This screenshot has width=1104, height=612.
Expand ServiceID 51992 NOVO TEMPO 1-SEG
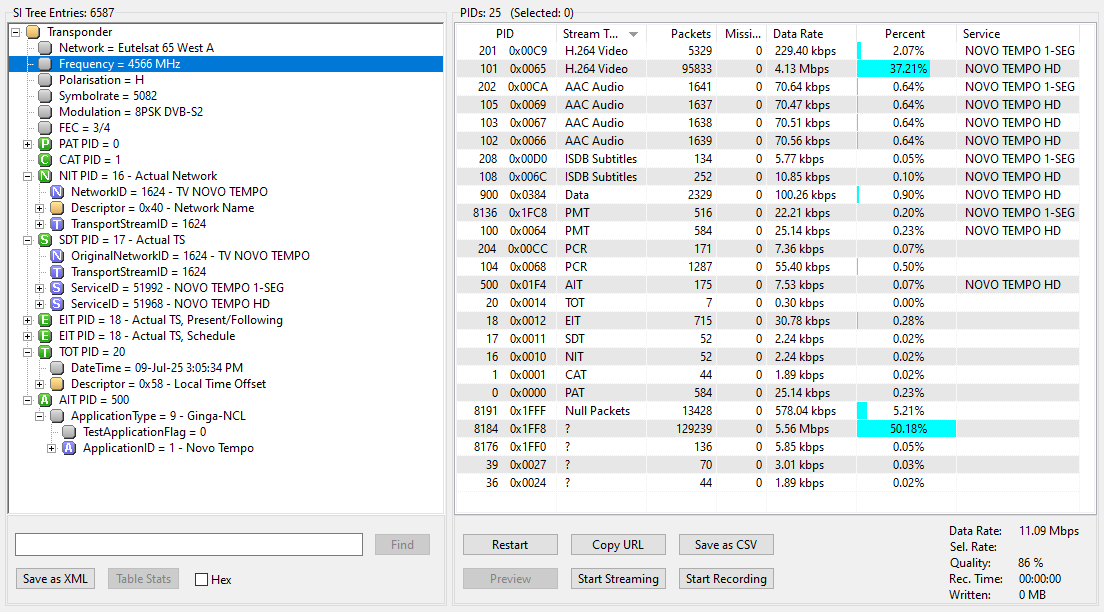click(39, 288)
